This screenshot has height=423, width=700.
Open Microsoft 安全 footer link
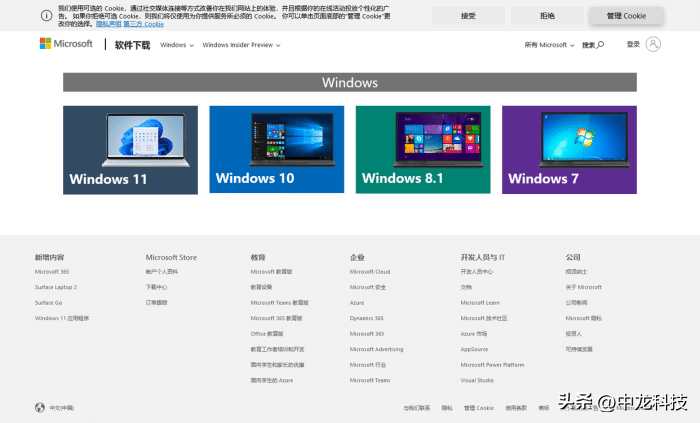tap(368, 287)
